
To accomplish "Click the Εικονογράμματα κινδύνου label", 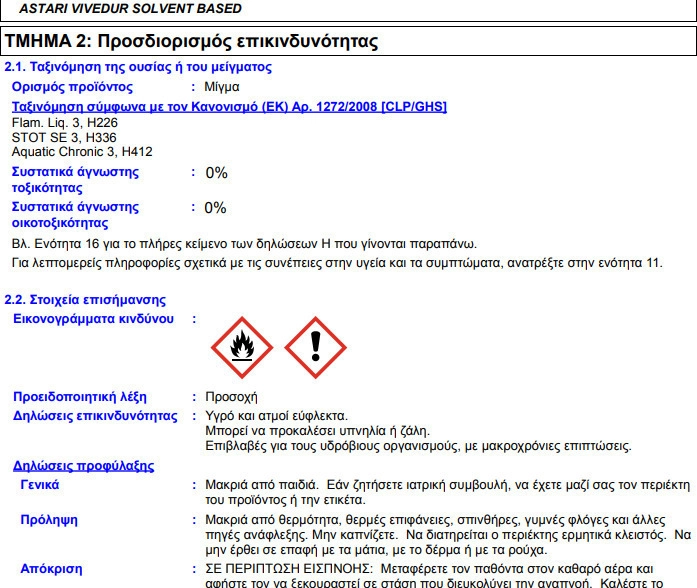I will pyautogui.click(x=92, y=318).
